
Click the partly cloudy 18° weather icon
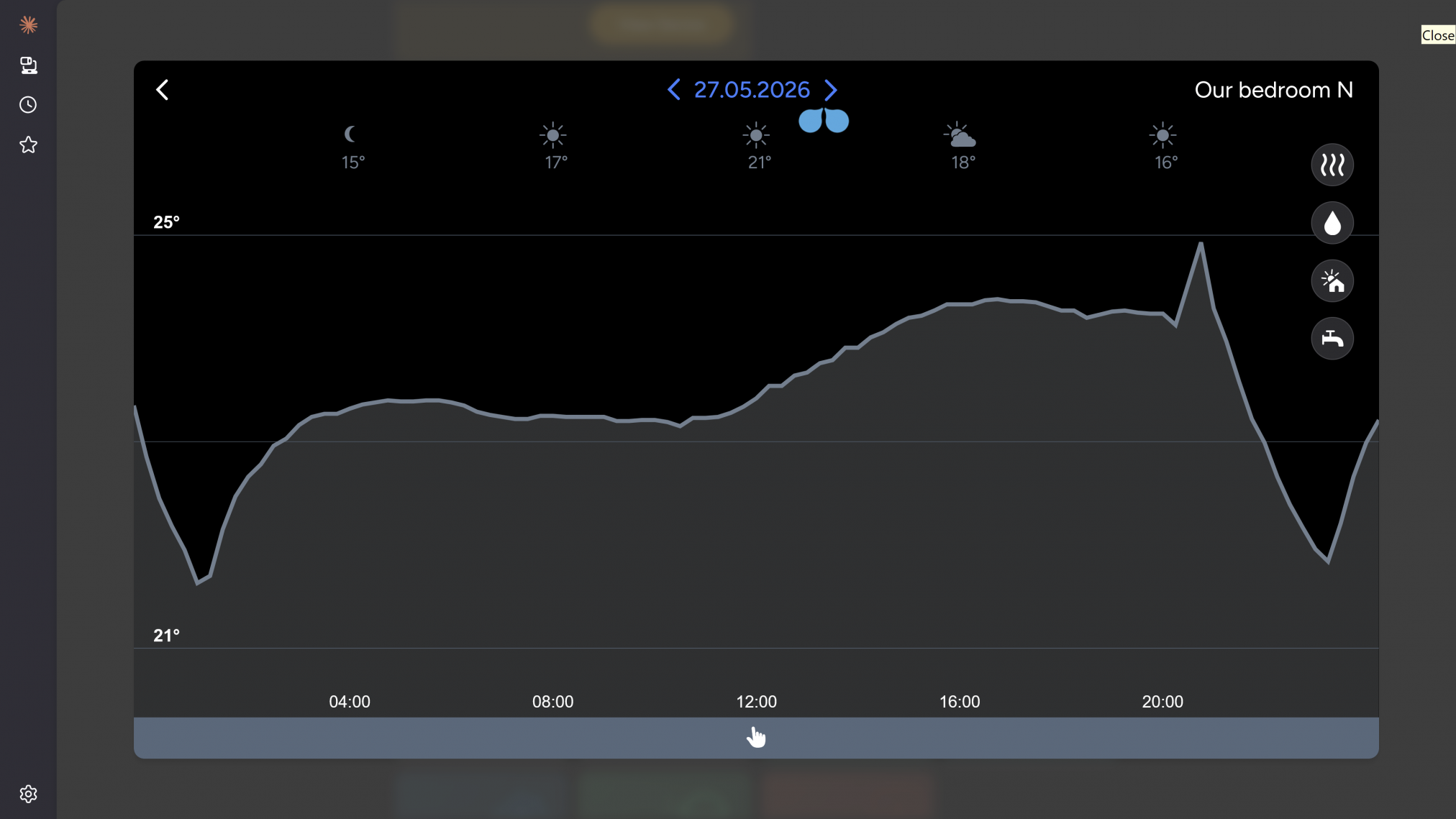(960, 135)
